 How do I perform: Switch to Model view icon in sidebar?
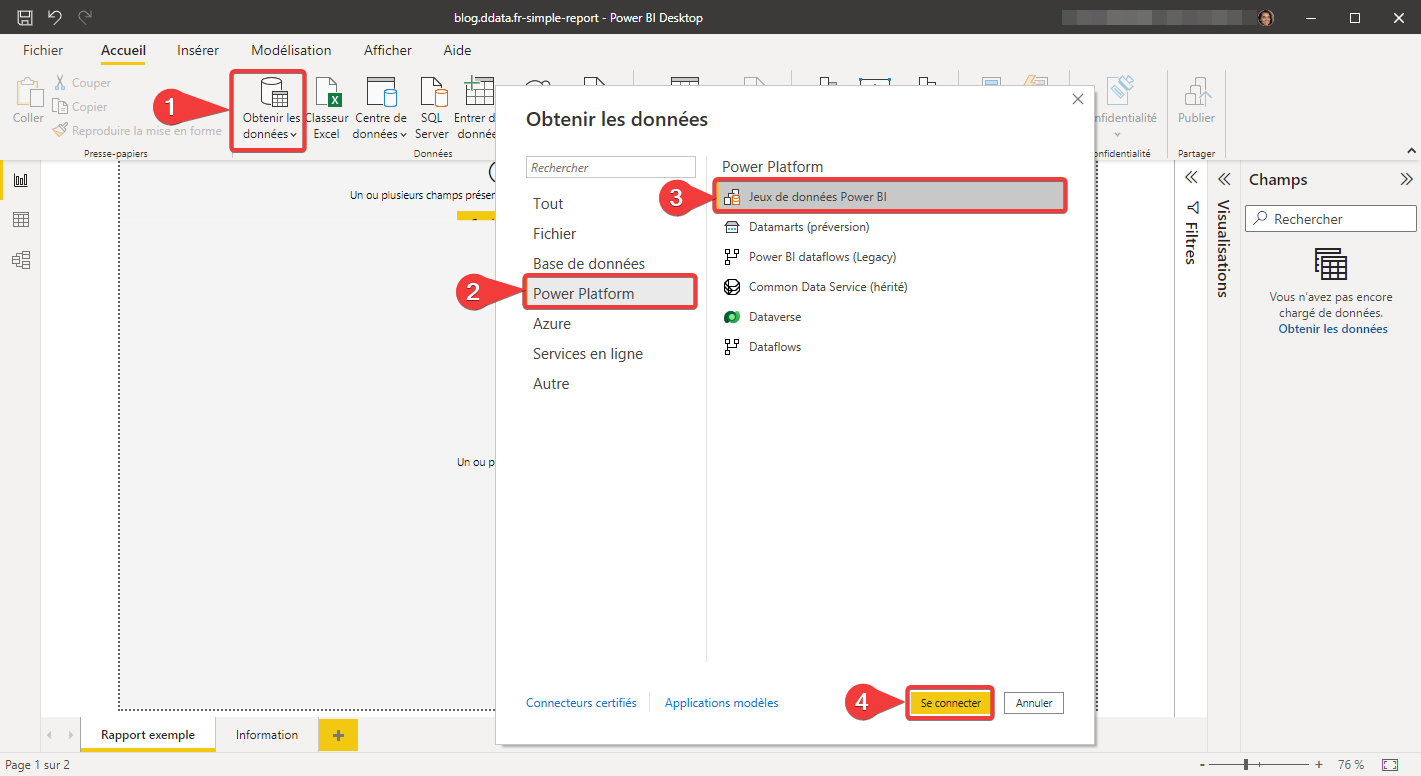[21, 260]
